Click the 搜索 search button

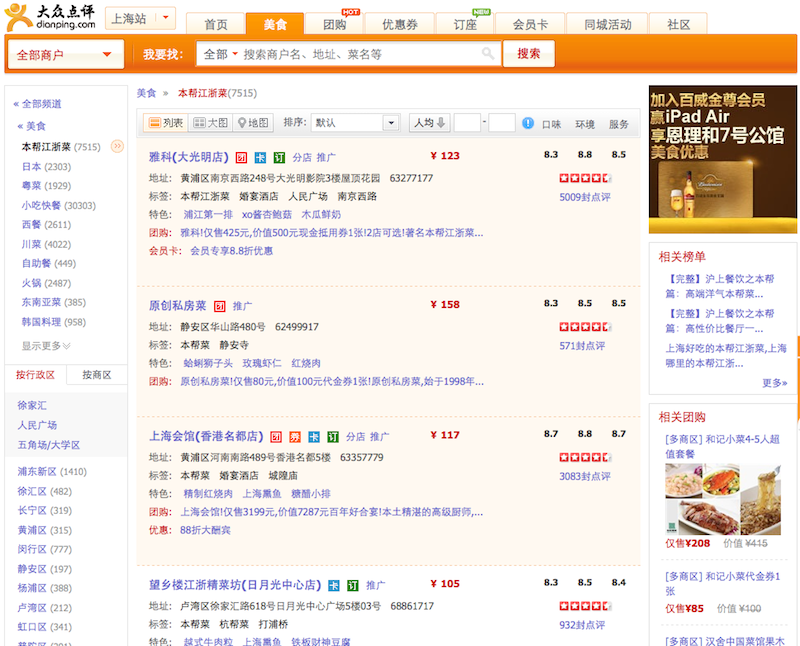[529, 54]
